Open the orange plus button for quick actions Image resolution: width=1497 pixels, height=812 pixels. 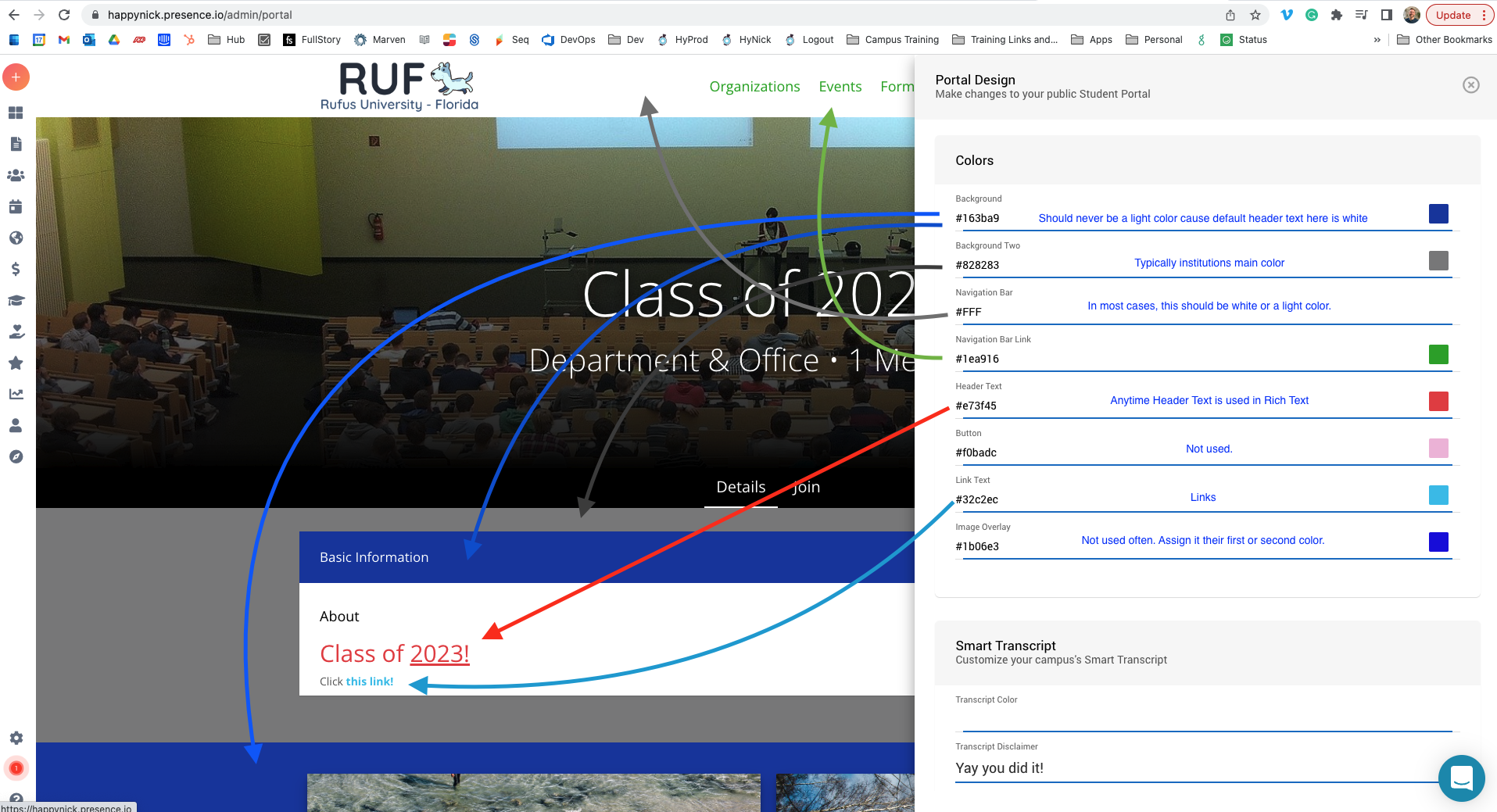click(x=14, y=77)
